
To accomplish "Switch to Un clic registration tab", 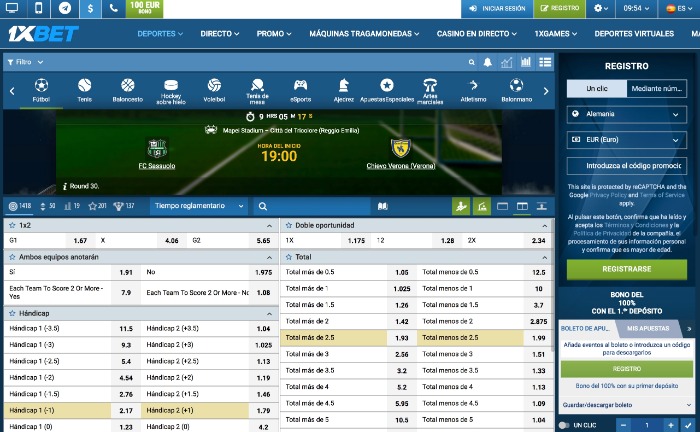I will coord(597,89).
